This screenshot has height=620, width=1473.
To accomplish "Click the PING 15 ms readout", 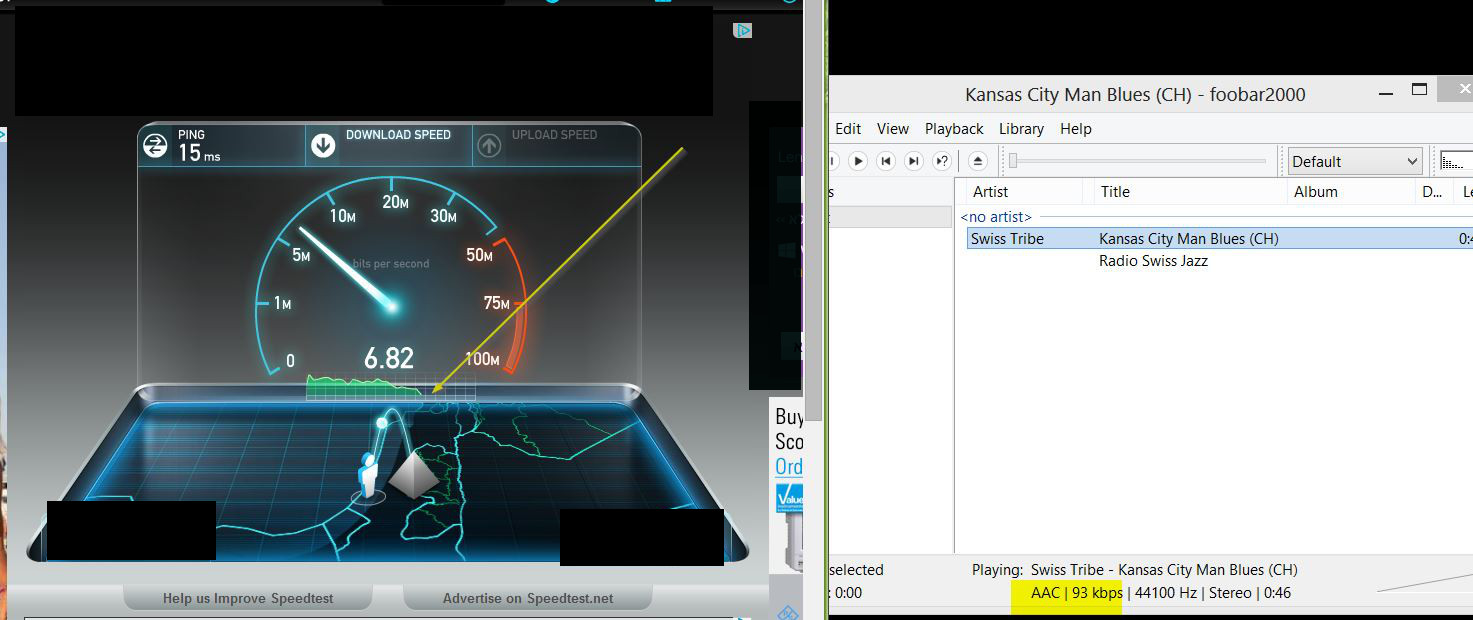I will 200,147.
